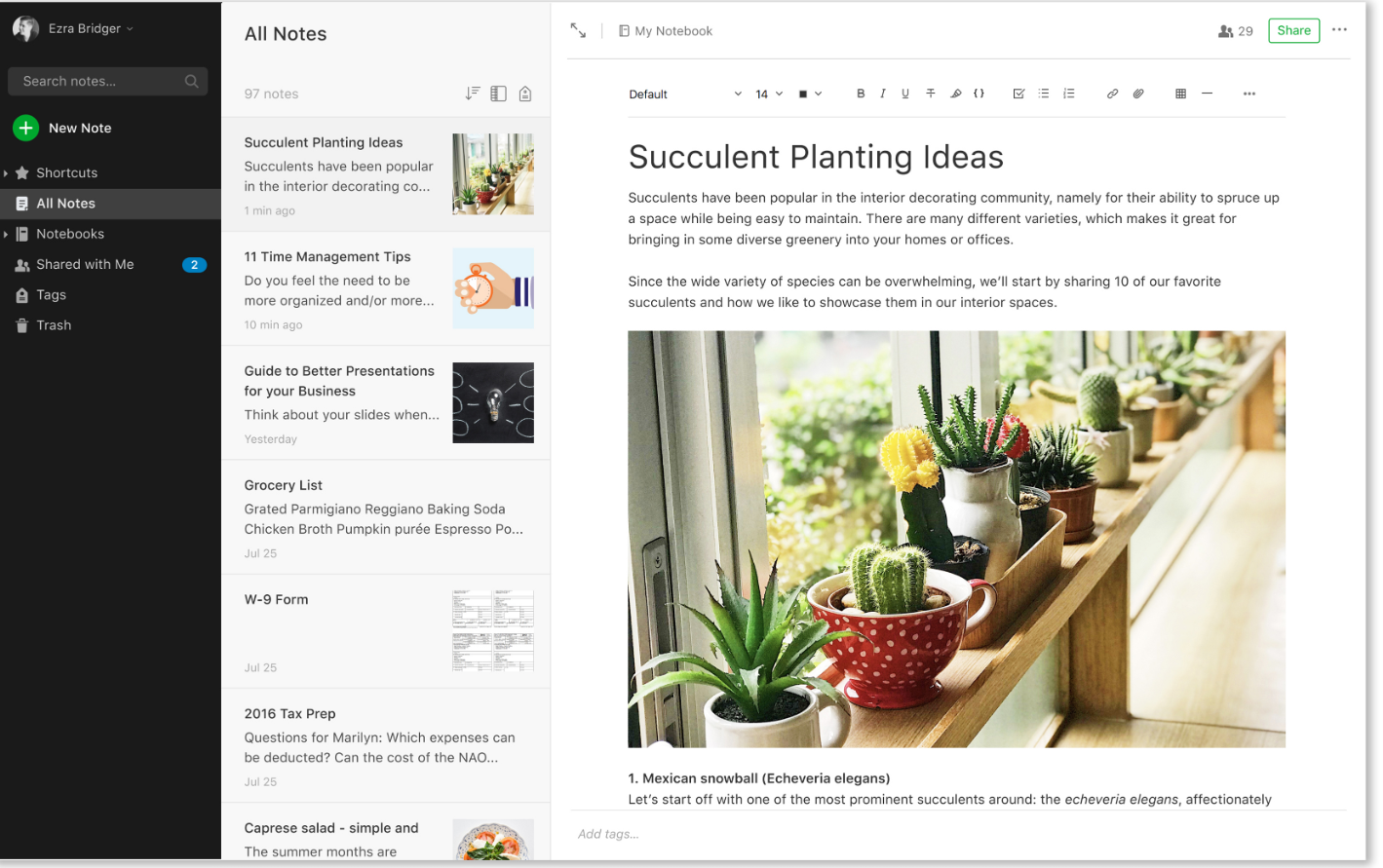Attach a file using the paperclip icon
Viewport: 1383px width, 868px height.
click(1138, 94)
